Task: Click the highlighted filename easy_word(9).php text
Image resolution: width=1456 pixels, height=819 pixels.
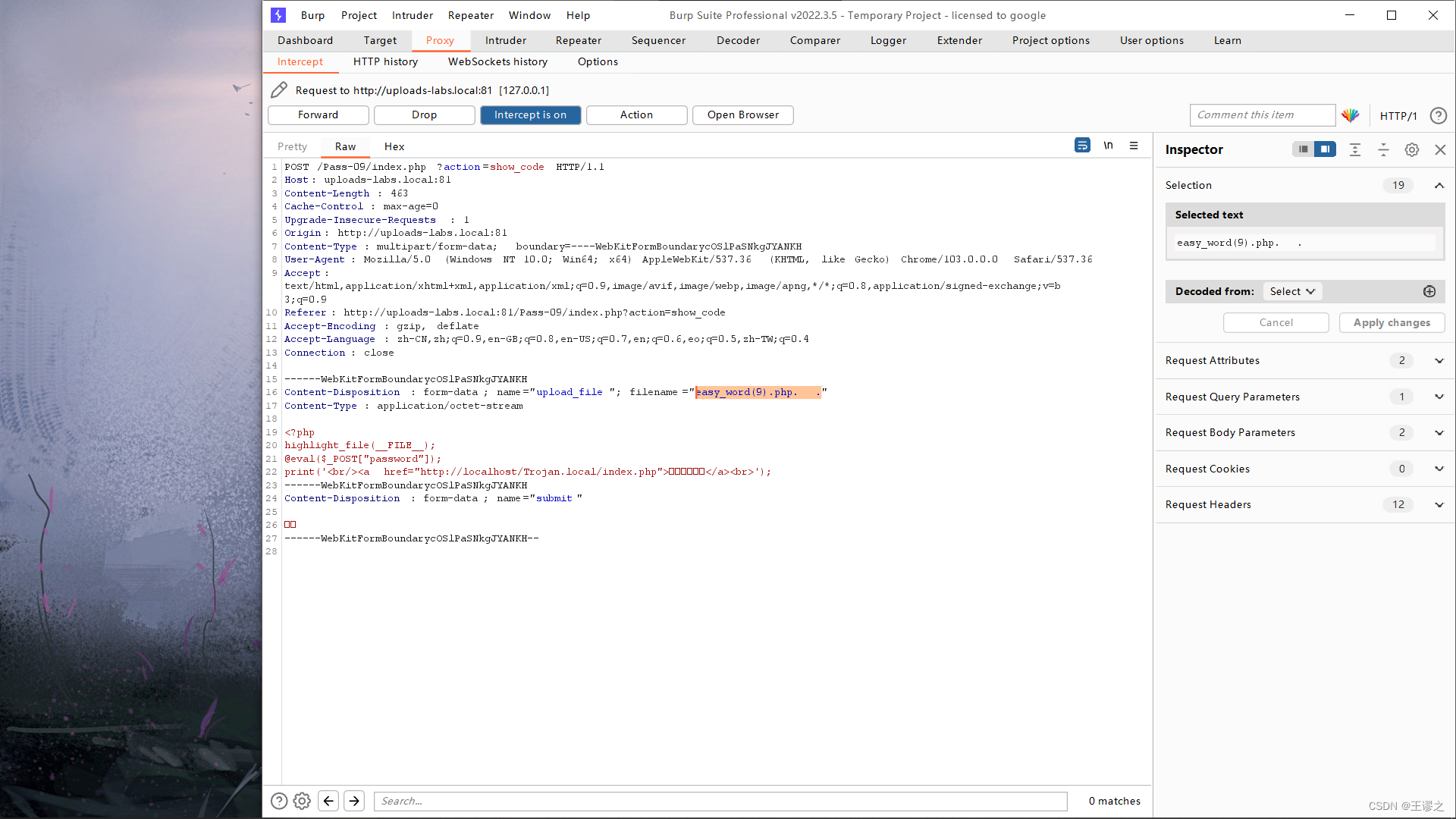Action: (758, 392)
